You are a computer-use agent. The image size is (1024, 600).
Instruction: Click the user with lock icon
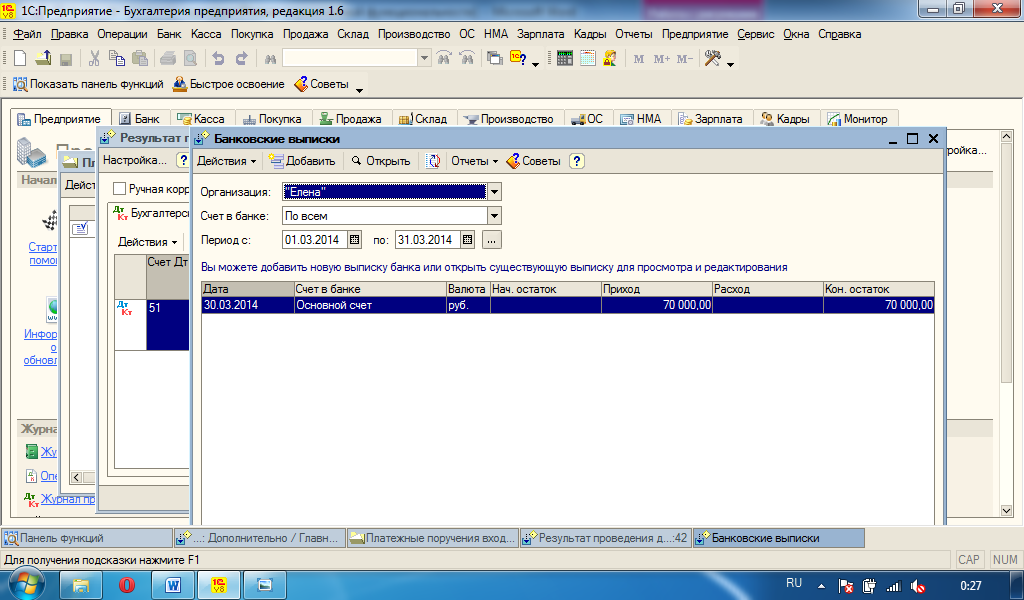tap(610, 59)
